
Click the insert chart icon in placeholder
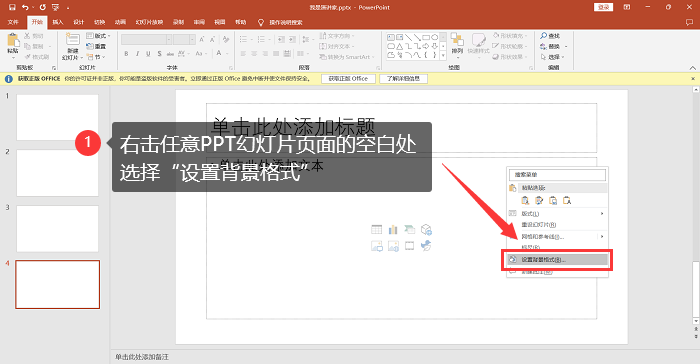393,230
